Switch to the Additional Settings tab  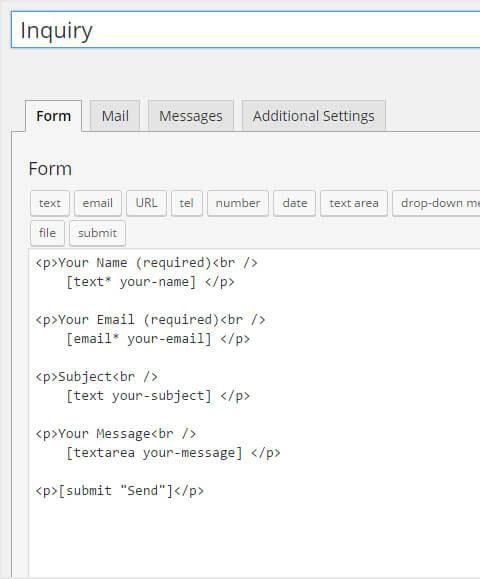(x=313, y=116)
